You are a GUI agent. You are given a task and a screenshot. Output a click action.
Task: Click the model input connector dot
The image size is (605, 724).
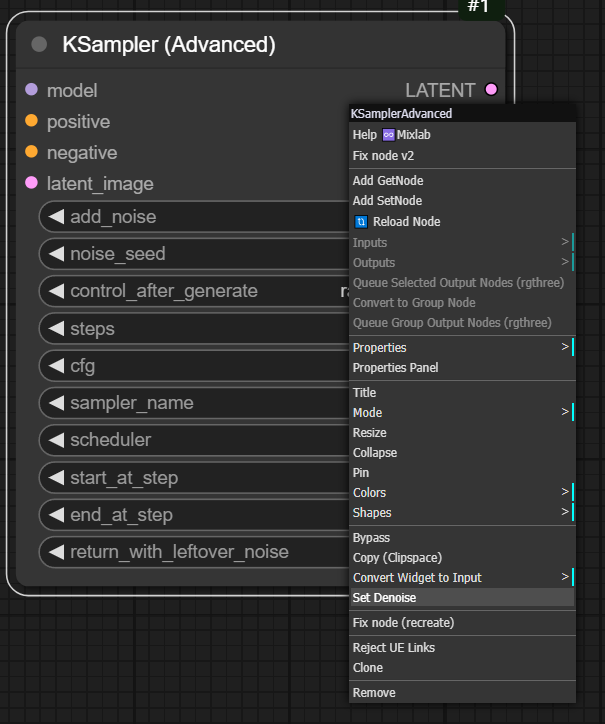tap(31, 90)
